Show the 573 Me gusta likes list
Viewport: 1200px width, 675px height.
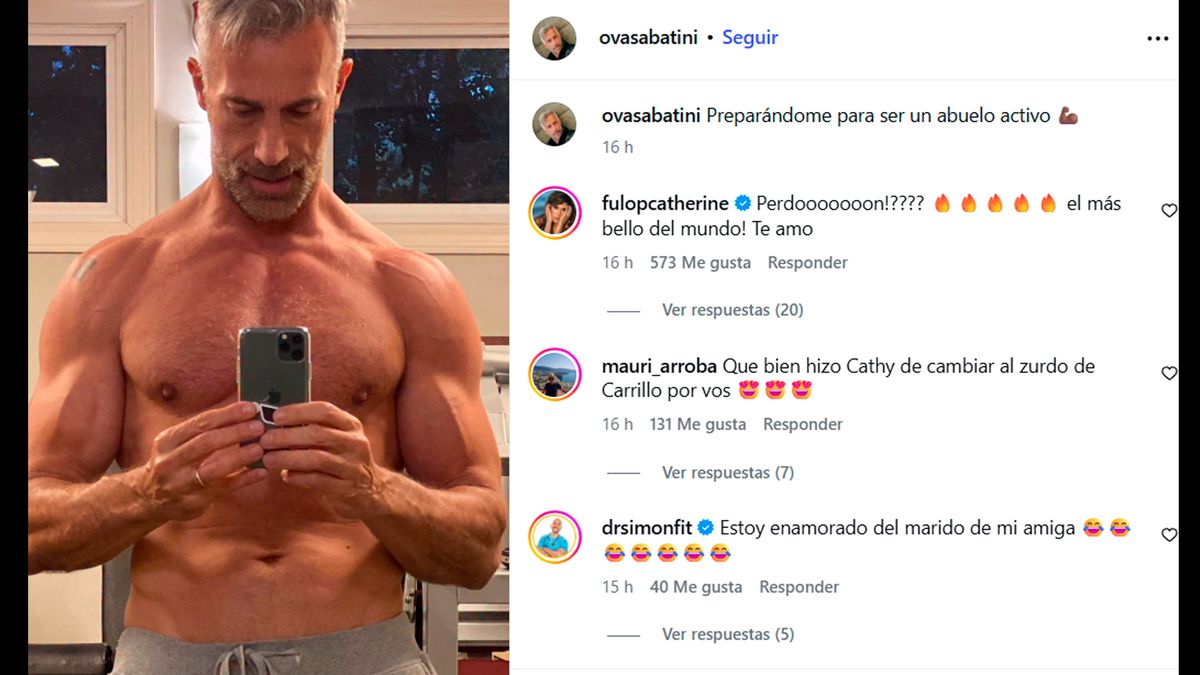coord(699,262)
